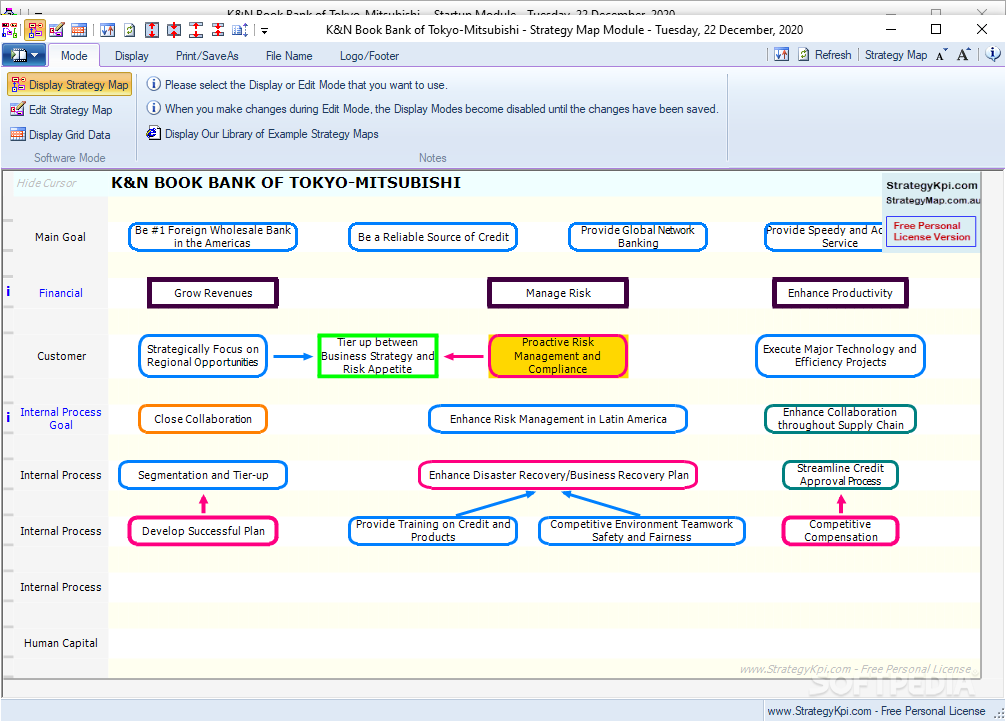Click Enhance Disaster Recovery/Business Recovery Plan box
The width and height of the screenshot is (1006, 722).
pyautogui.click(x=558, y=475)
